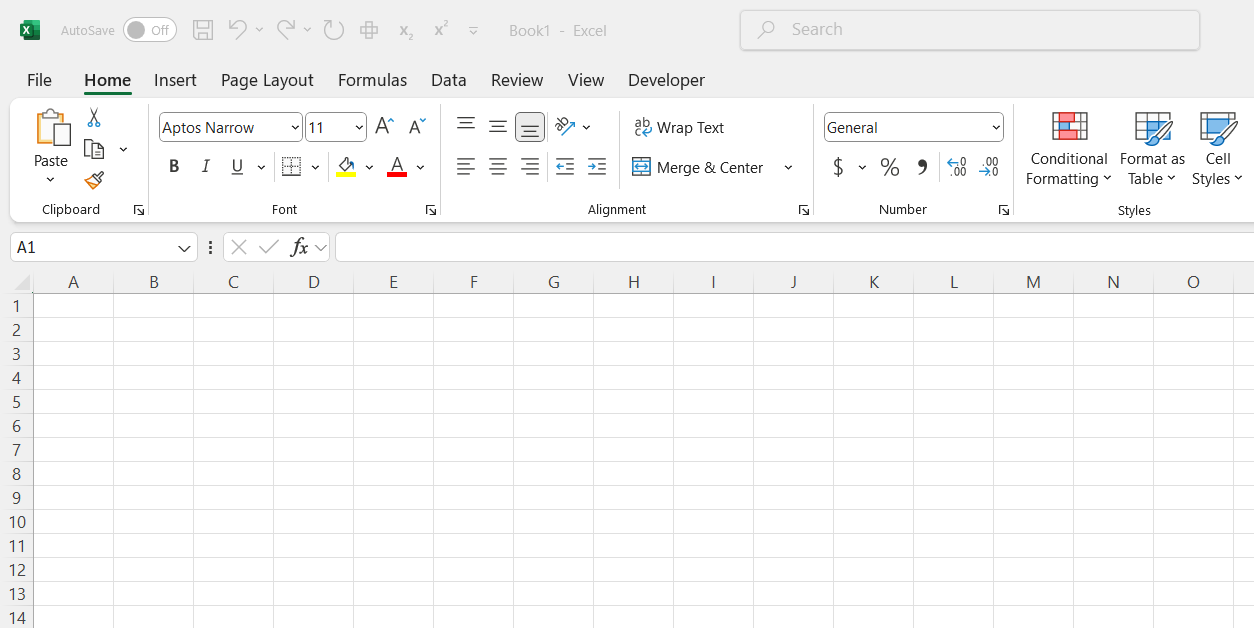Screen dimensions: 1254x628
Task: Click the Comma Style icon
Action: click(922, 167)
